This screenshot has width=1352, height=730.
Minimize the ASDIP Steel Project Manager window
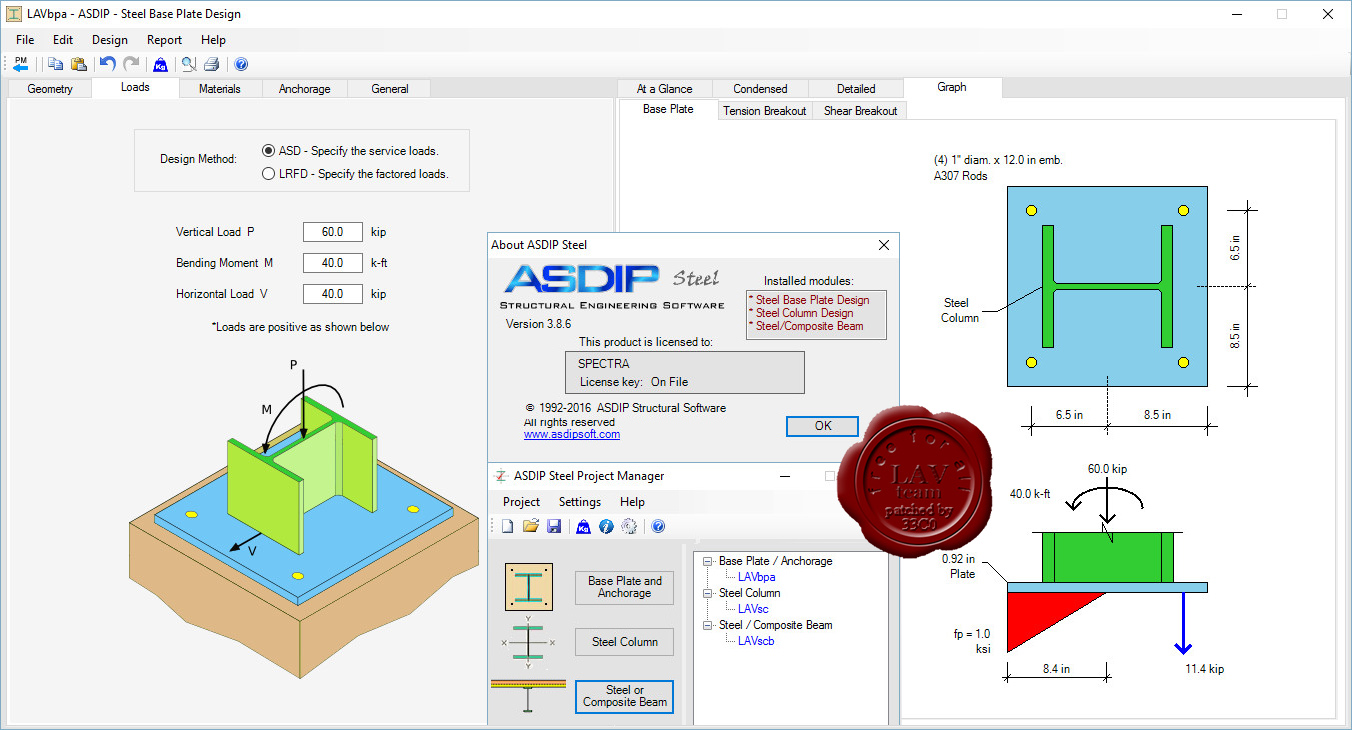784,476
